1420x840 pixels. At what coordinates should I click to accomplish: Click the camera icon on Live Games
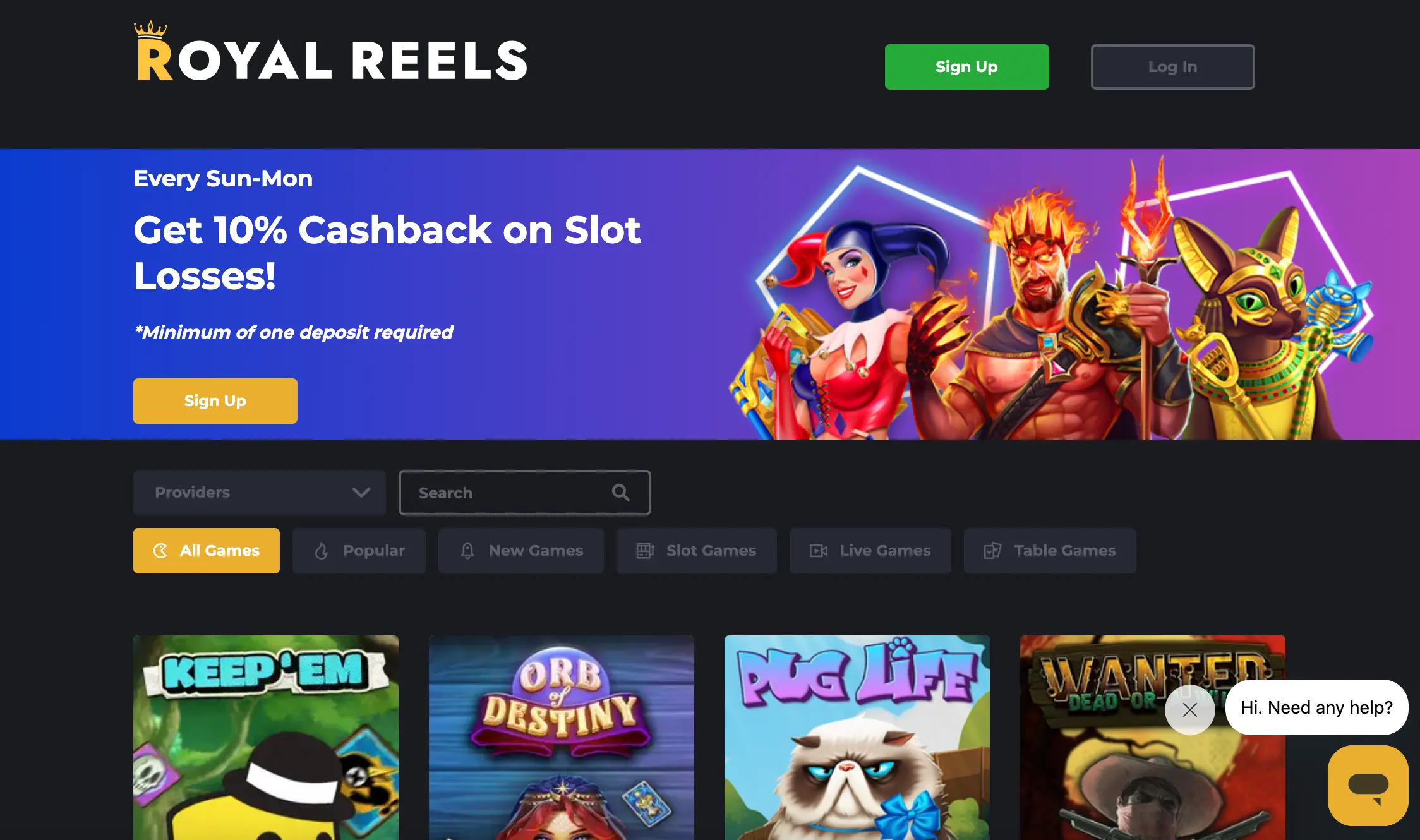(819, 551)
